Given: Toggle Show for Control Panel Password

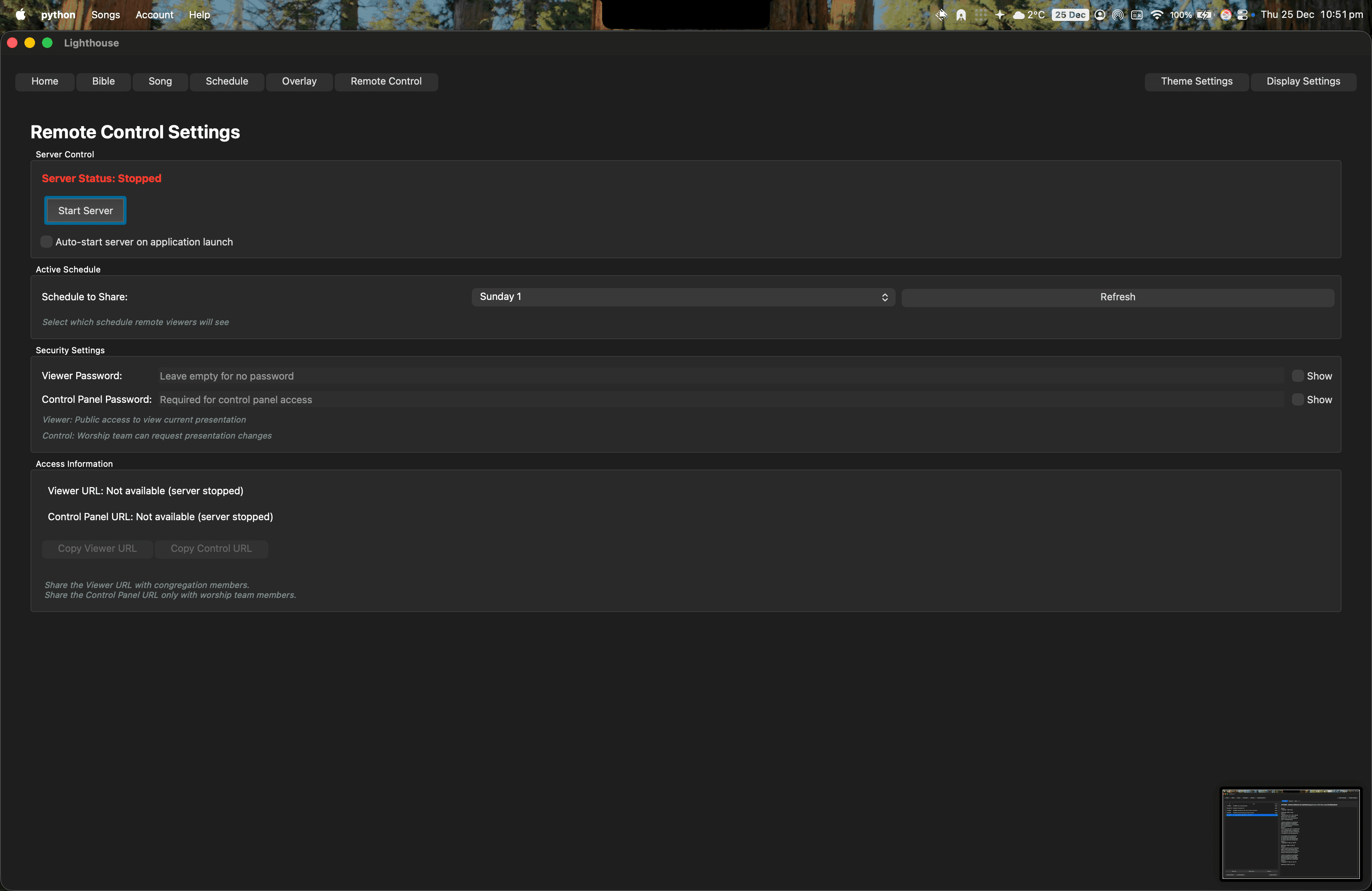Looking at the screenshot, I should [x=1298, y=399].
